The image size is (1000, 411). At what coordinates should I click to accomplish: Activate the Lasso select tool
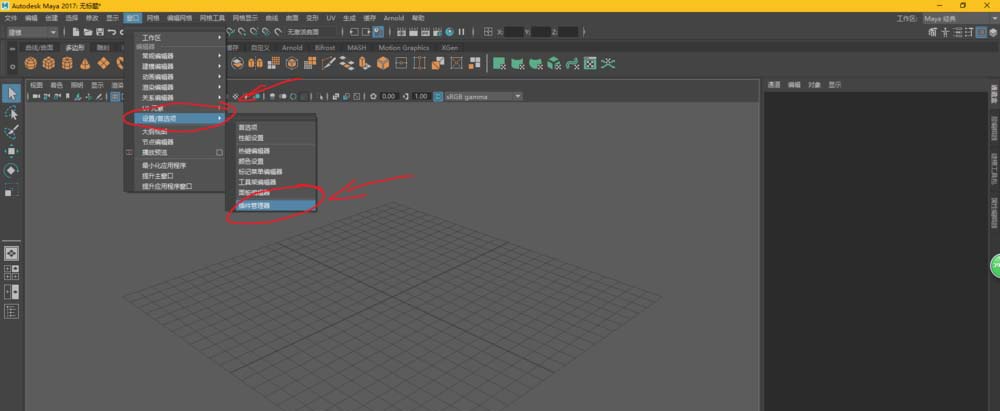pos(11,113)
